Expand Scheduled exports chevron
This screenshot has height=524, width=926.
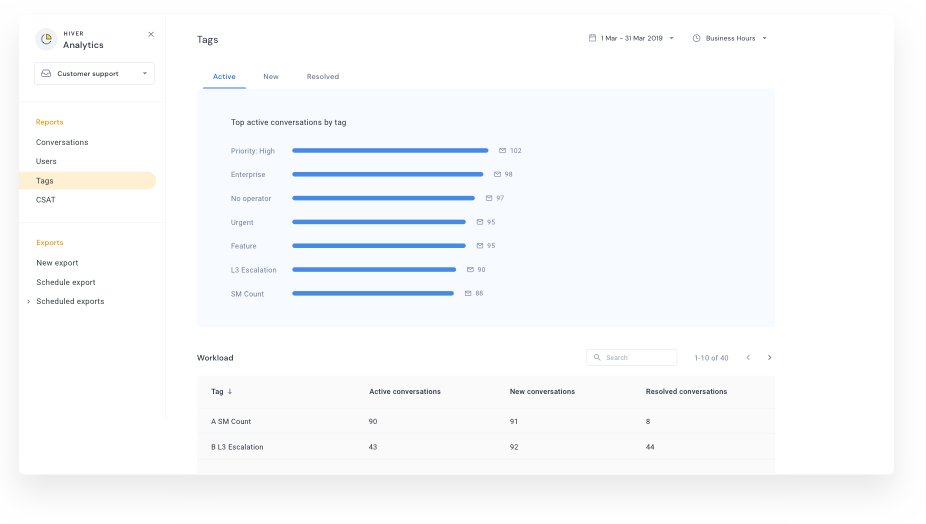[x=28, y=302]
